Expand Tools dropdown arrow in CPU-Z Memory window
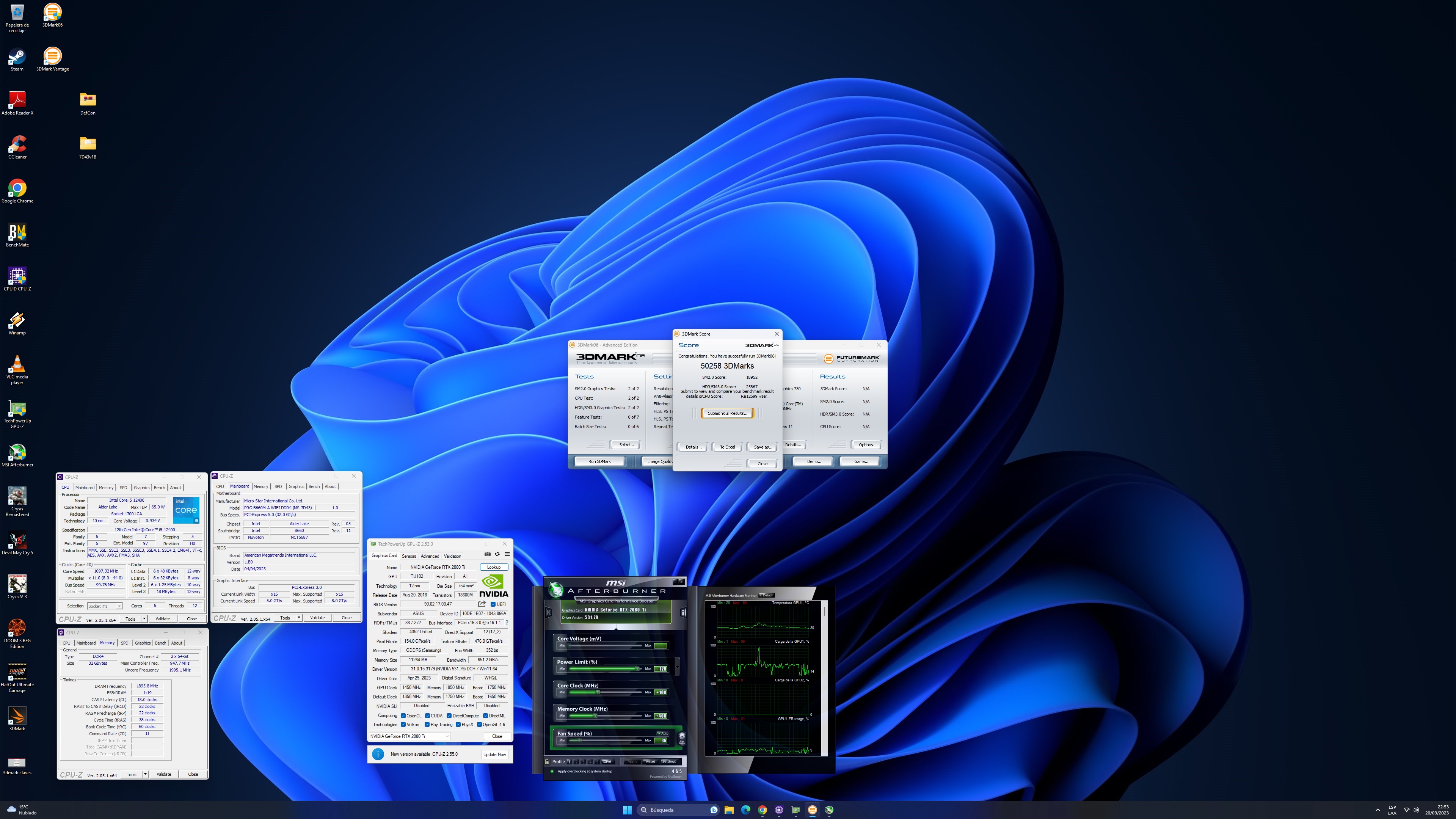The width and height of the screenshot is (1456, 819). click(x=145, y=774)
